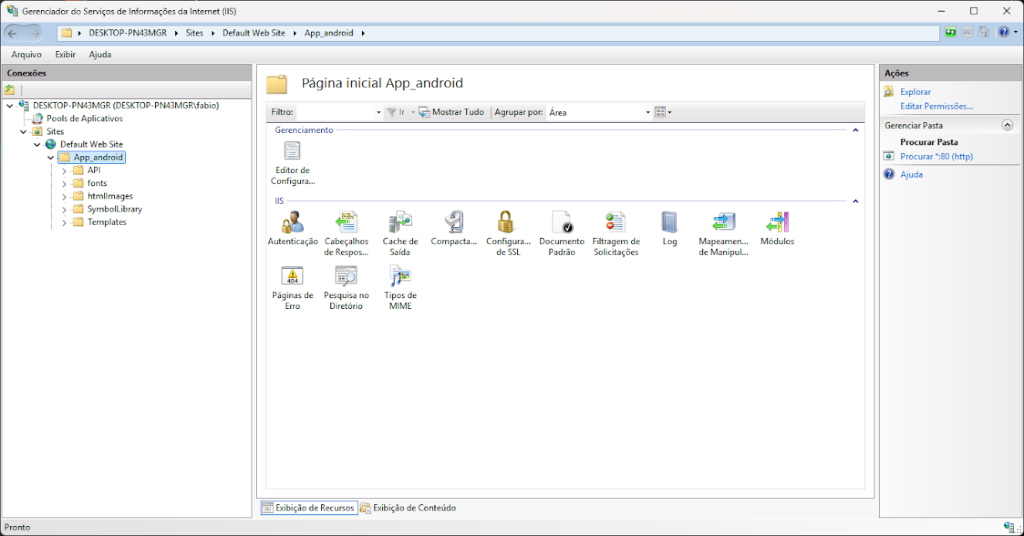The image size is (1024, 536).
Task: Switch to Exibição de Recursos tab
Action: (309, 507)
